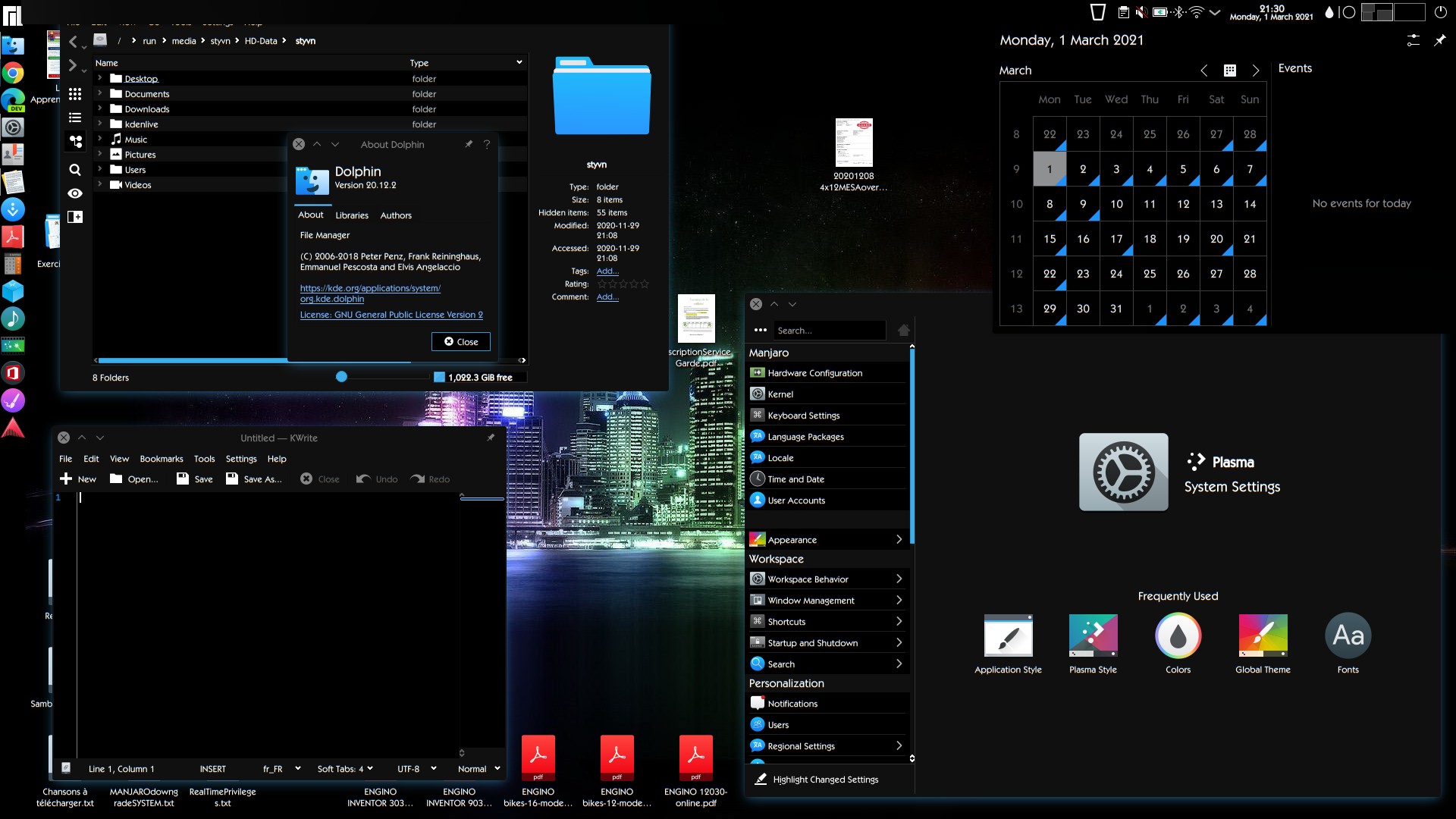The height and width of the screenshot is (819, 1456).
Task: Open Wi-Fi networks tray icon
Action: [1197, 11]
